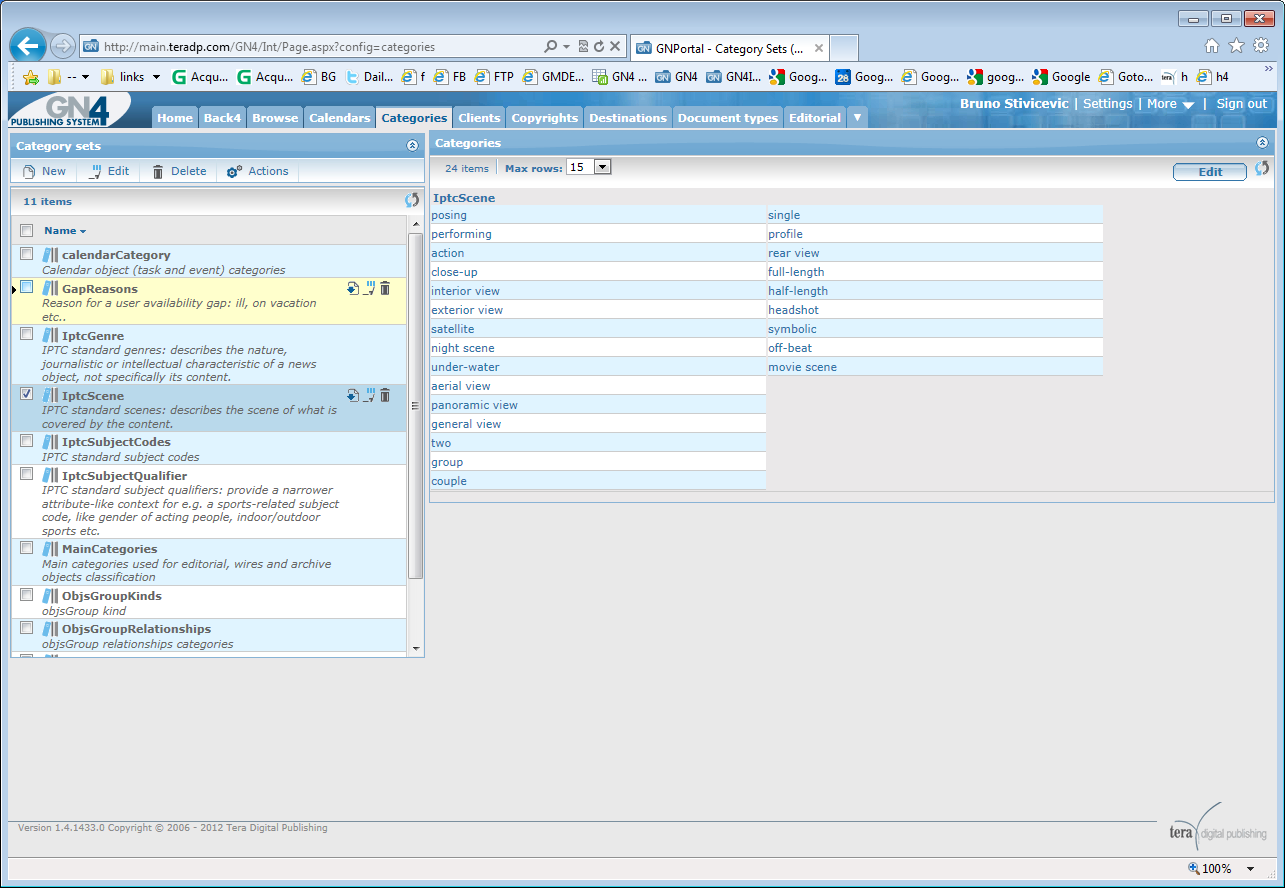This screenshot has width=1285, height=888.
Task: Refresh the Category sets item list
Action: click(412, 201)
